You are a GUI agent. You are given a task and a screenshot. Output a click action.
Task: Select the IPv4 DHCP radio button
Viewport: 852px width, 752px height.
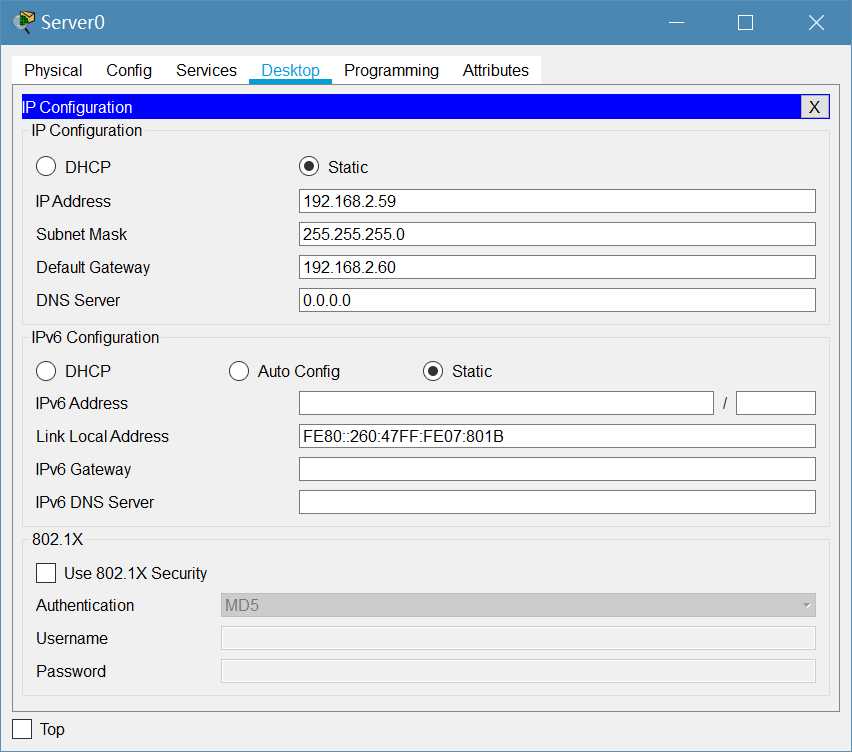coord(46,166)
